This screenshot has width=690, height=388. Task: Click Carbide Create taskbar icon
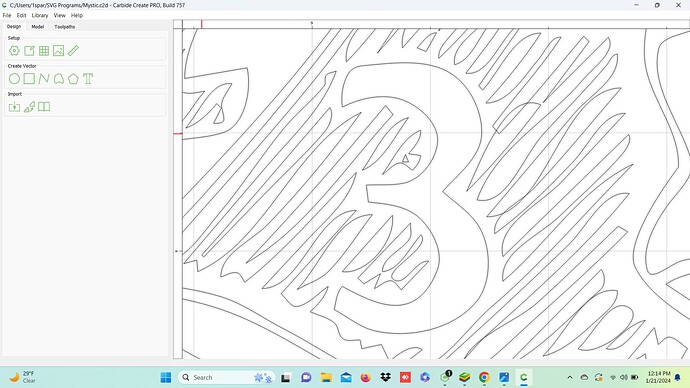coord(524,377)
